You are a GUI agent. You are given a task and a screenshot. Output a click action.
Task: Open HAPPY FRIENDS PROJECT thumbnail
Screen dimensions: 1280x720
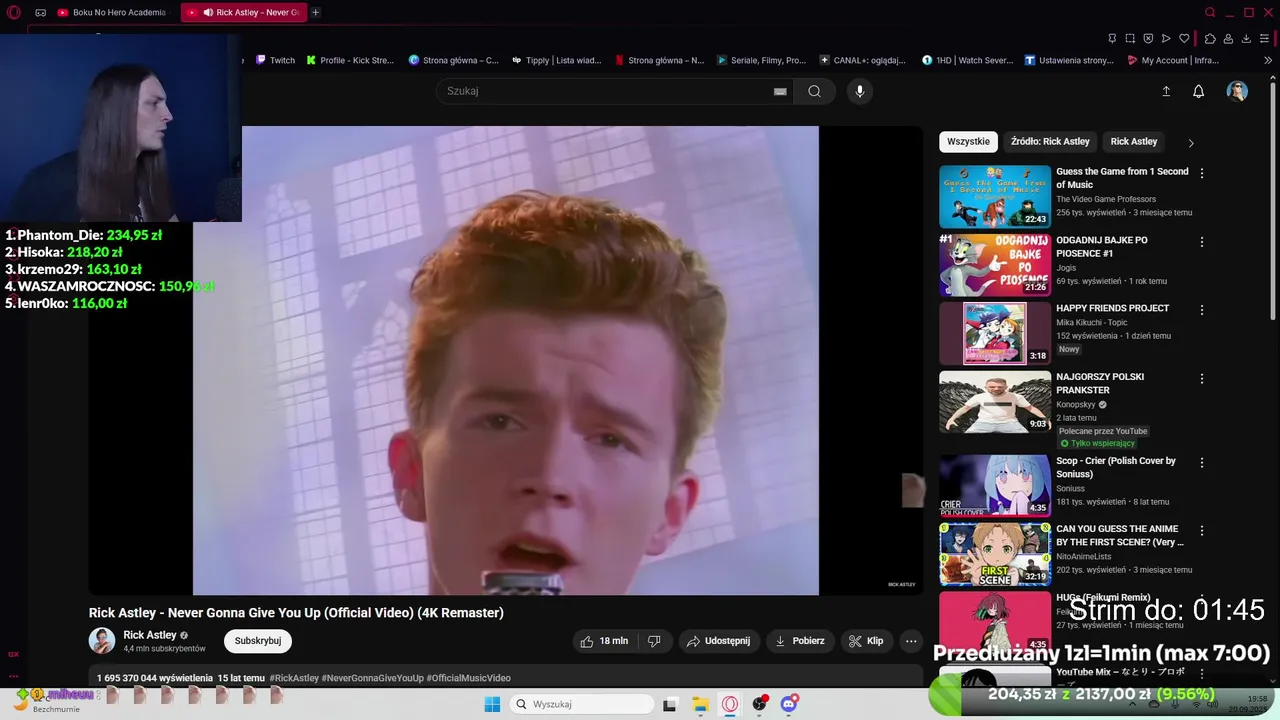(x=995, y=333)
